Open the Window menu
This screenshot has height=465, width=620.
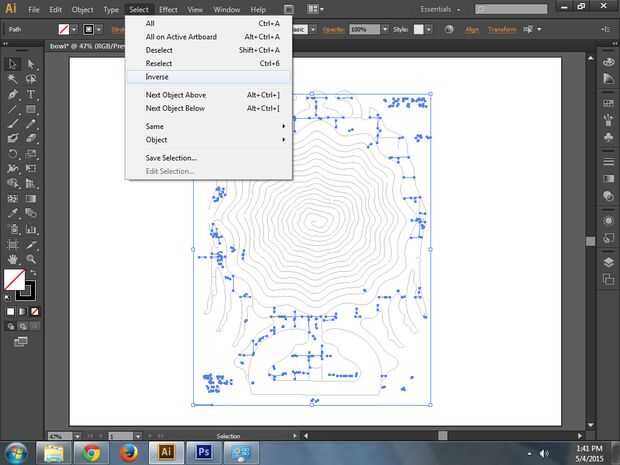tap(226, 9)
